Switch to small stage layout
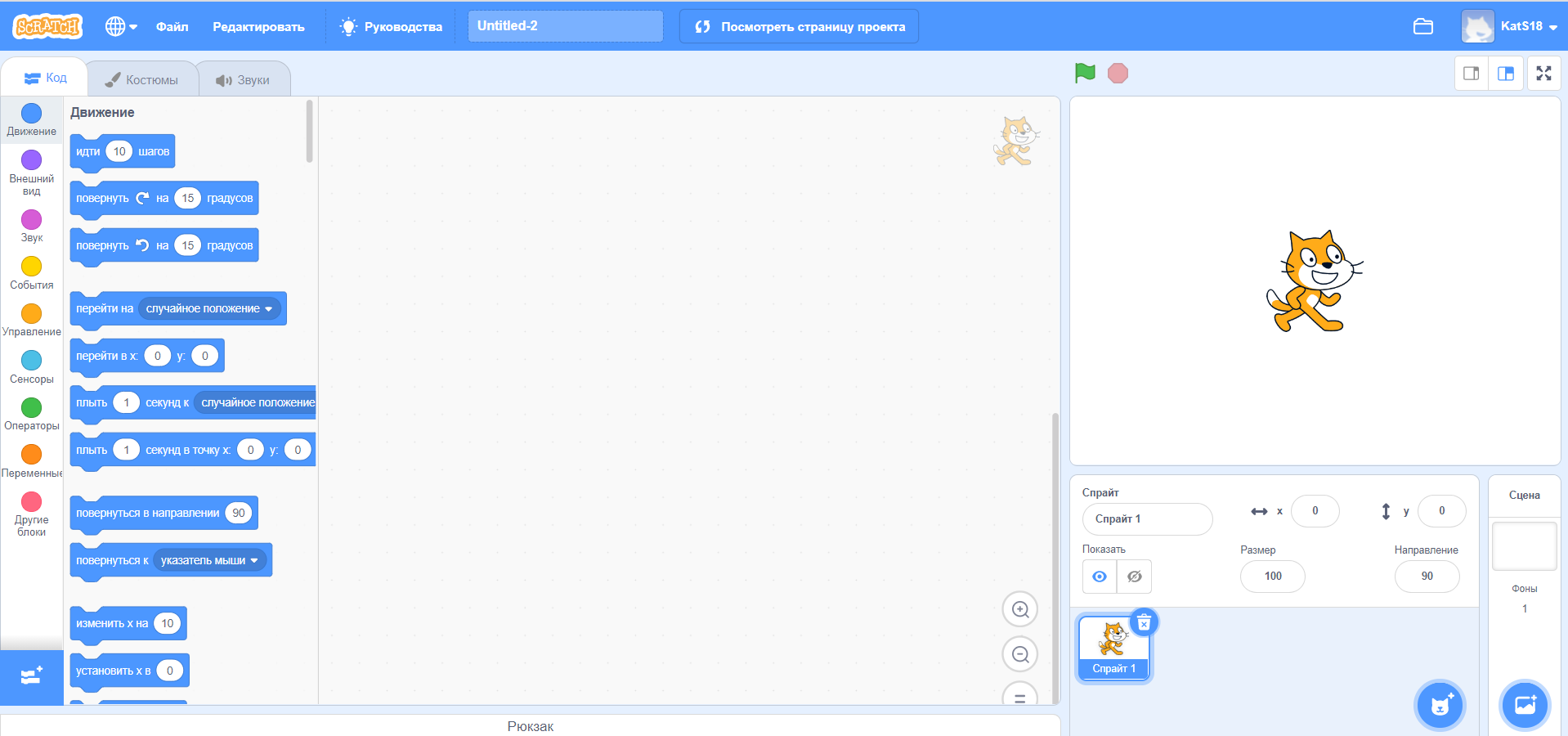 pyautogui.click(x=1472, y=74)
